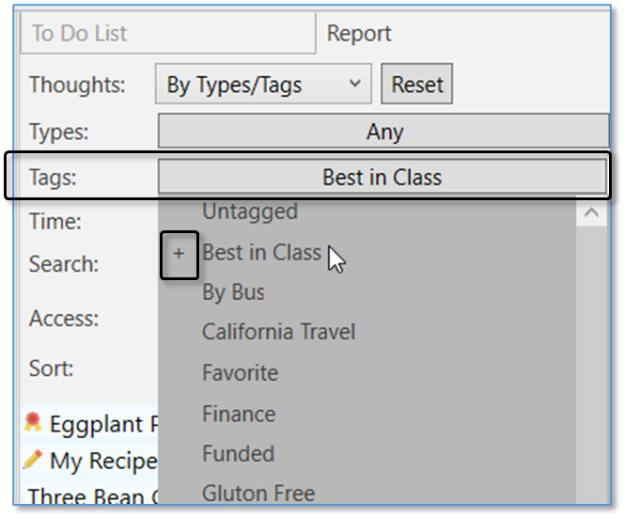Click the red ribbon icon next to Eggplant
The width and height of the screenshot is (624, 518).
[x=33, y=423]
